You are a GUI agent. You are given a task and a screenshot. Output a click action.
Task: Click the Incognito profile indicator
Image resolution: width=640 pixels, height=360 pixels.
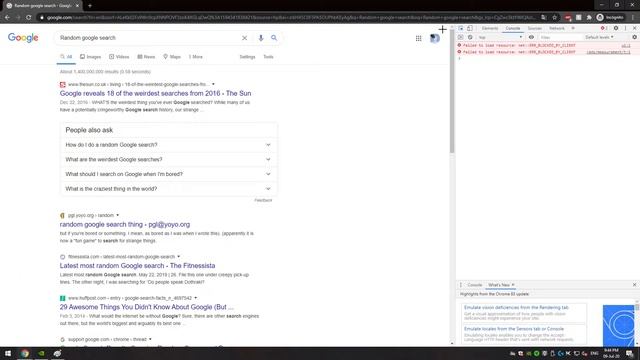point(610,18)
